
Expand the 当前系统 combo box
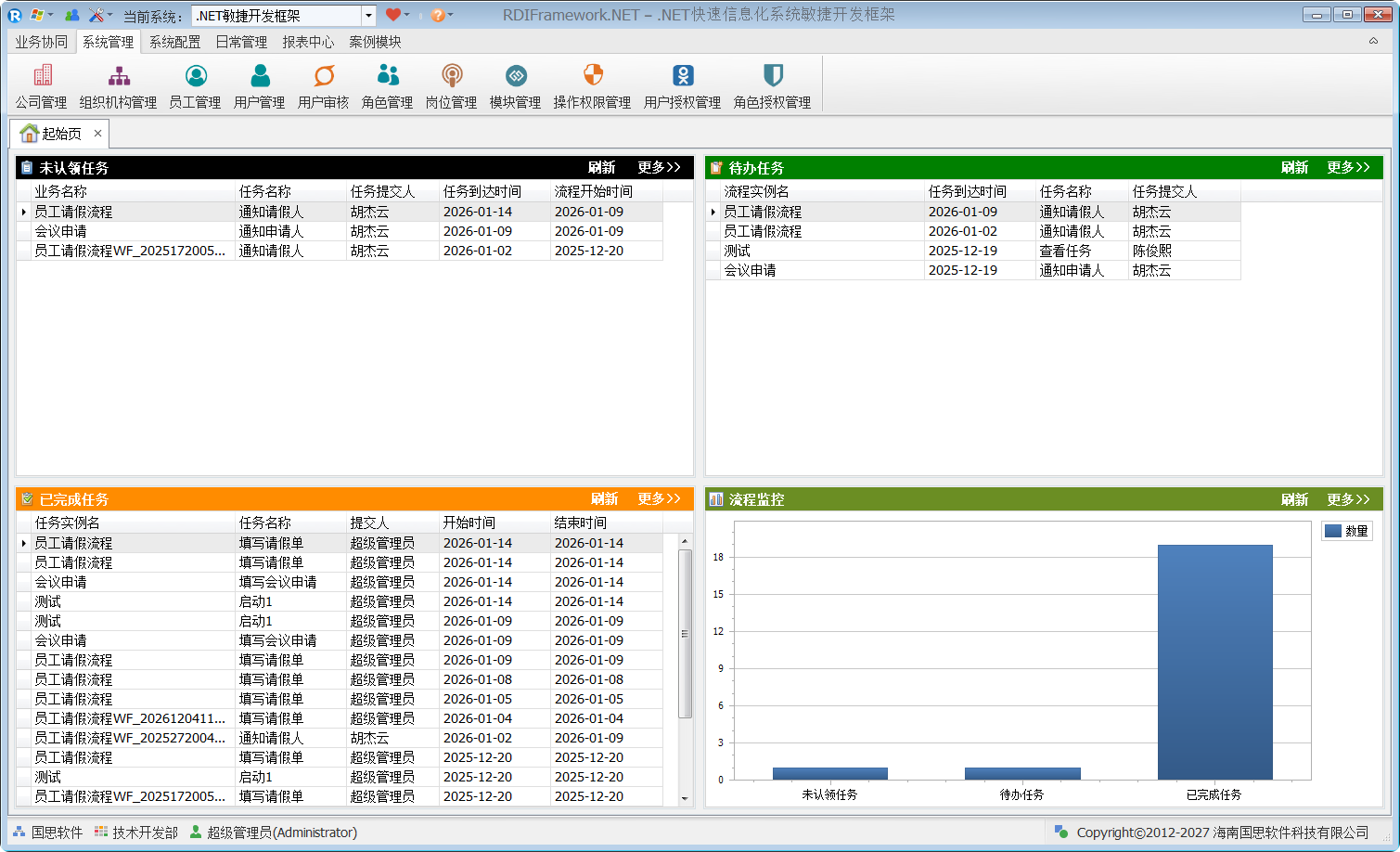(368, 16)
